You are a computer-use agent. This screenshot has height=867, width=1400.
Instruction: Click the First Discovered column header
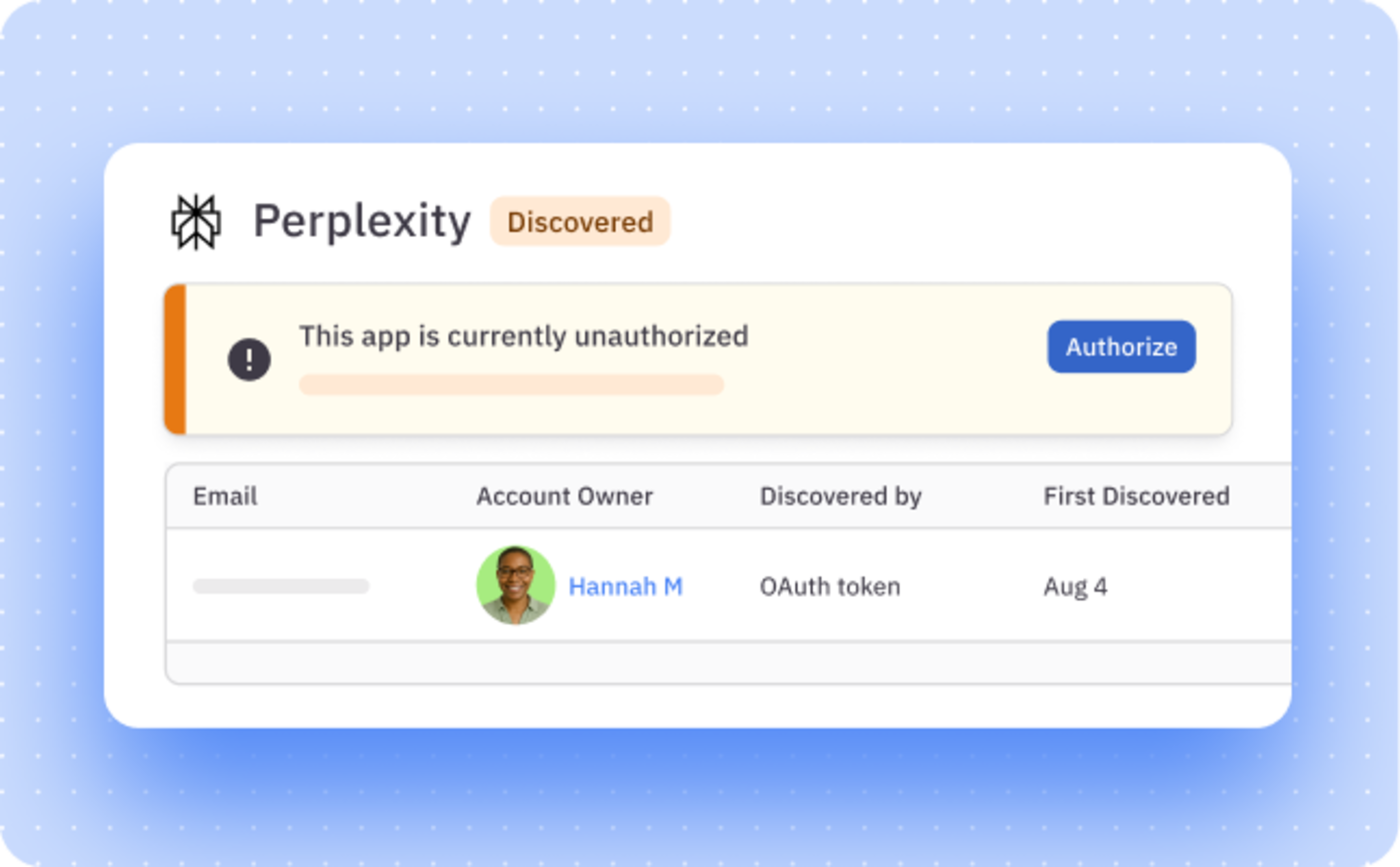pos(1136,496)
